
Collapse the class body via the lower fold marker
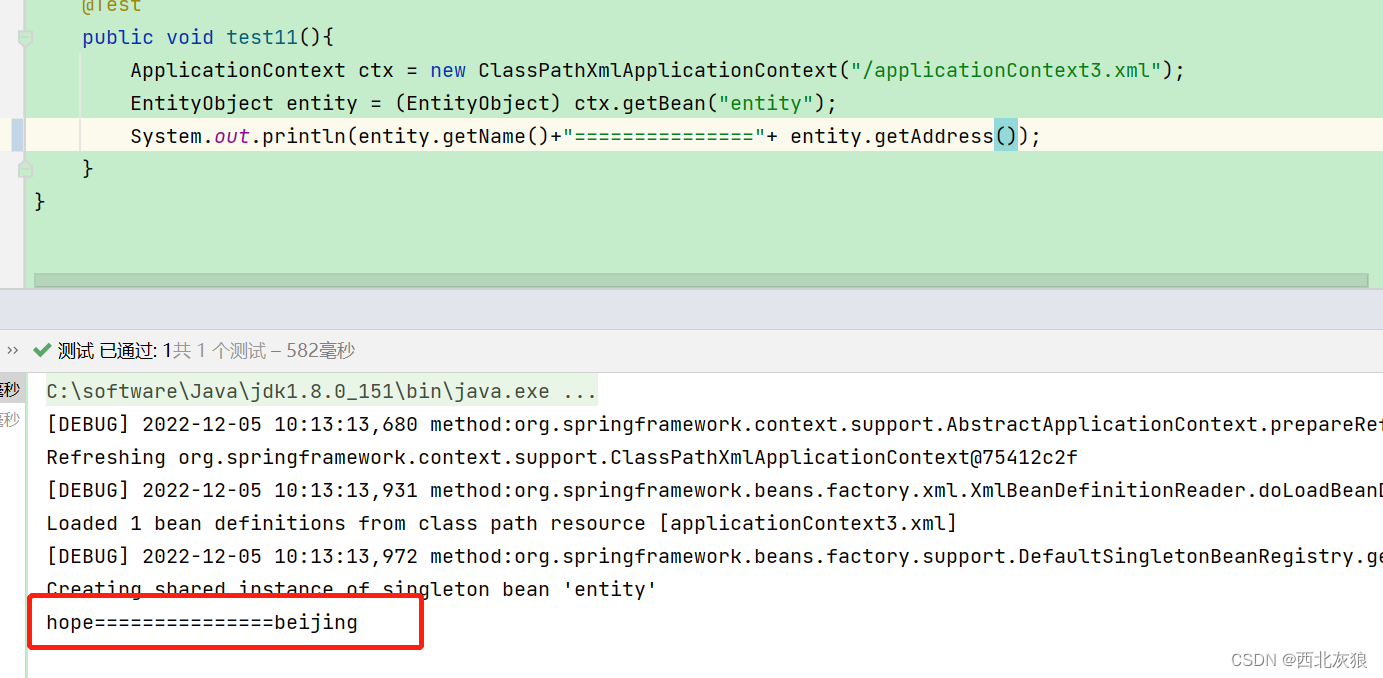(x=24, y=170)
